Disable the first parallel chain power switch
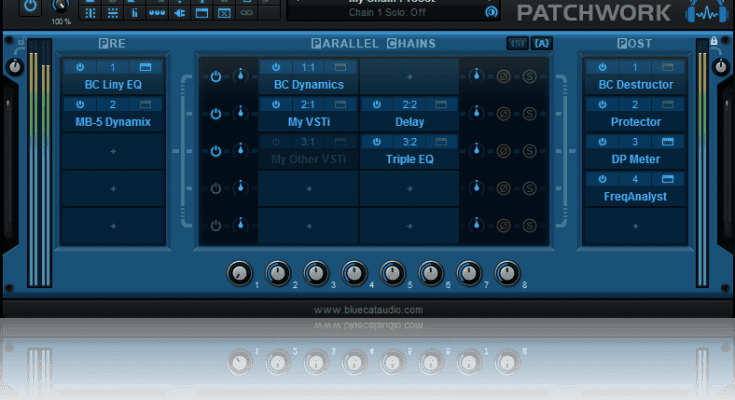 [215, 76]
